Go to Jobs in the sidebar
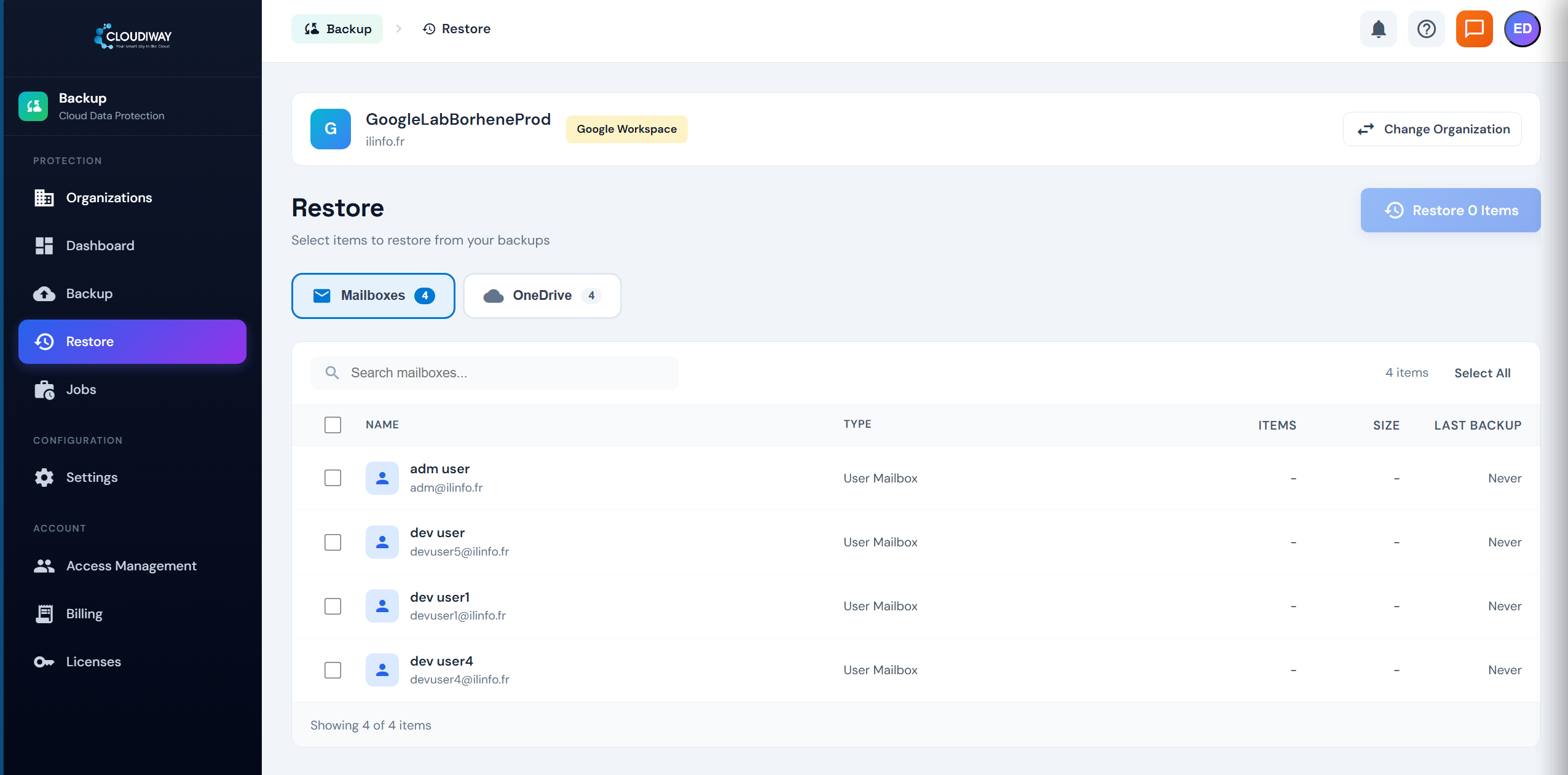The height and width of the screenshot is (775, 1568). point(132,390)
